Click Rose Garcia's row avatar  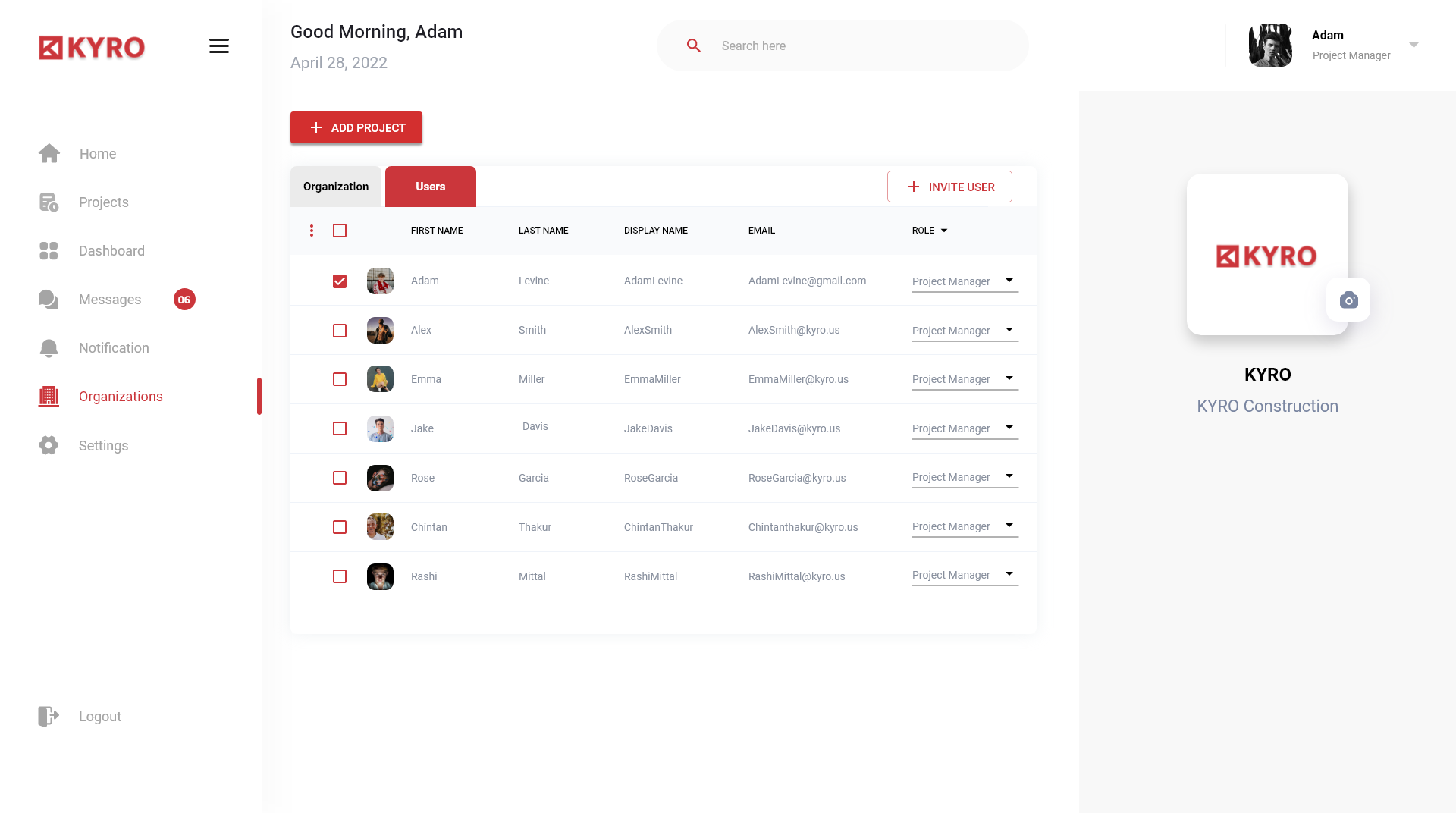tap(380, 478)
